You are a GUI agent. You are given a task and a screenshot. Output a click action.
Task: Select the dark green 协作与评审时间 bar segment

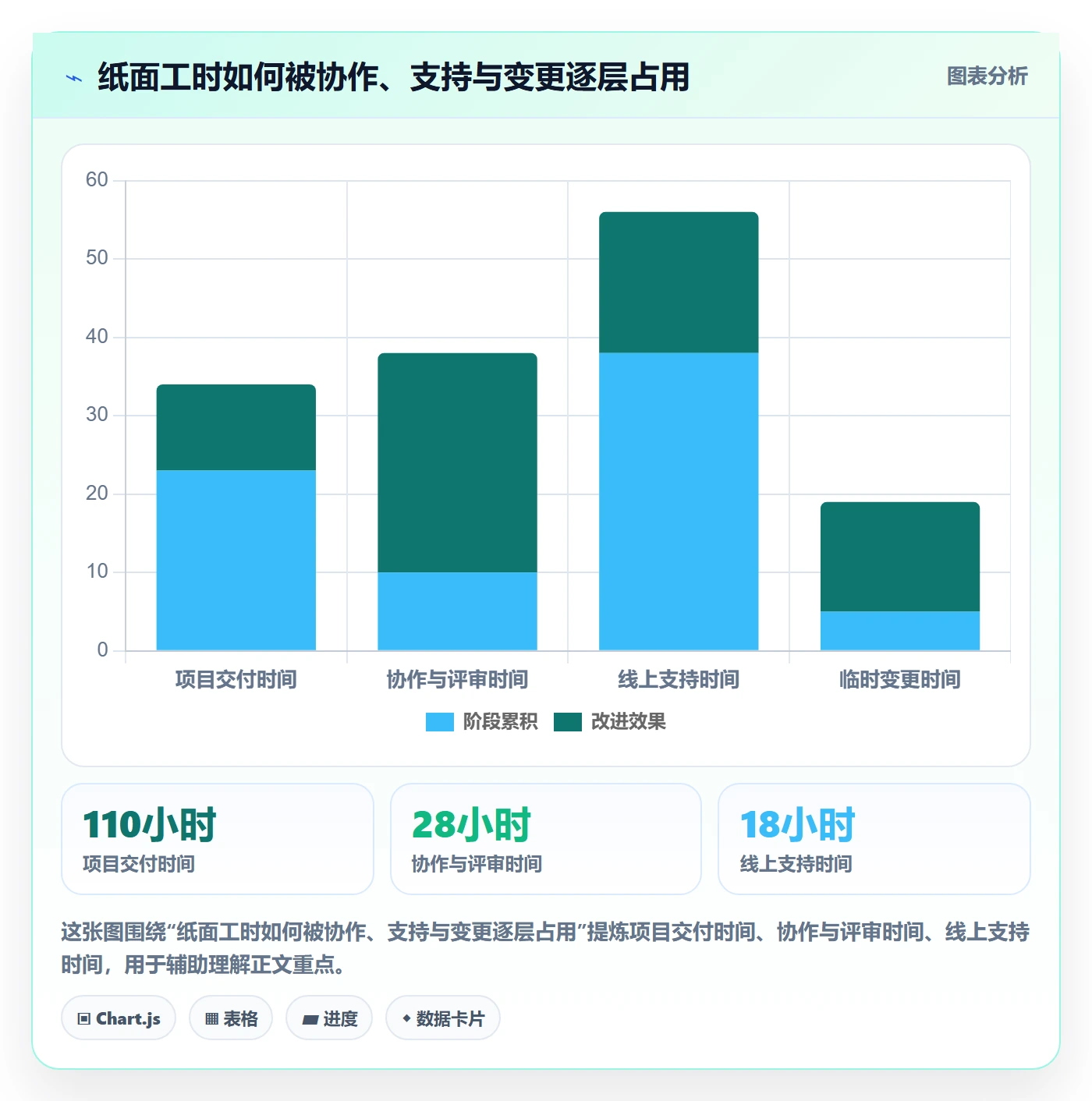point(458,462)
